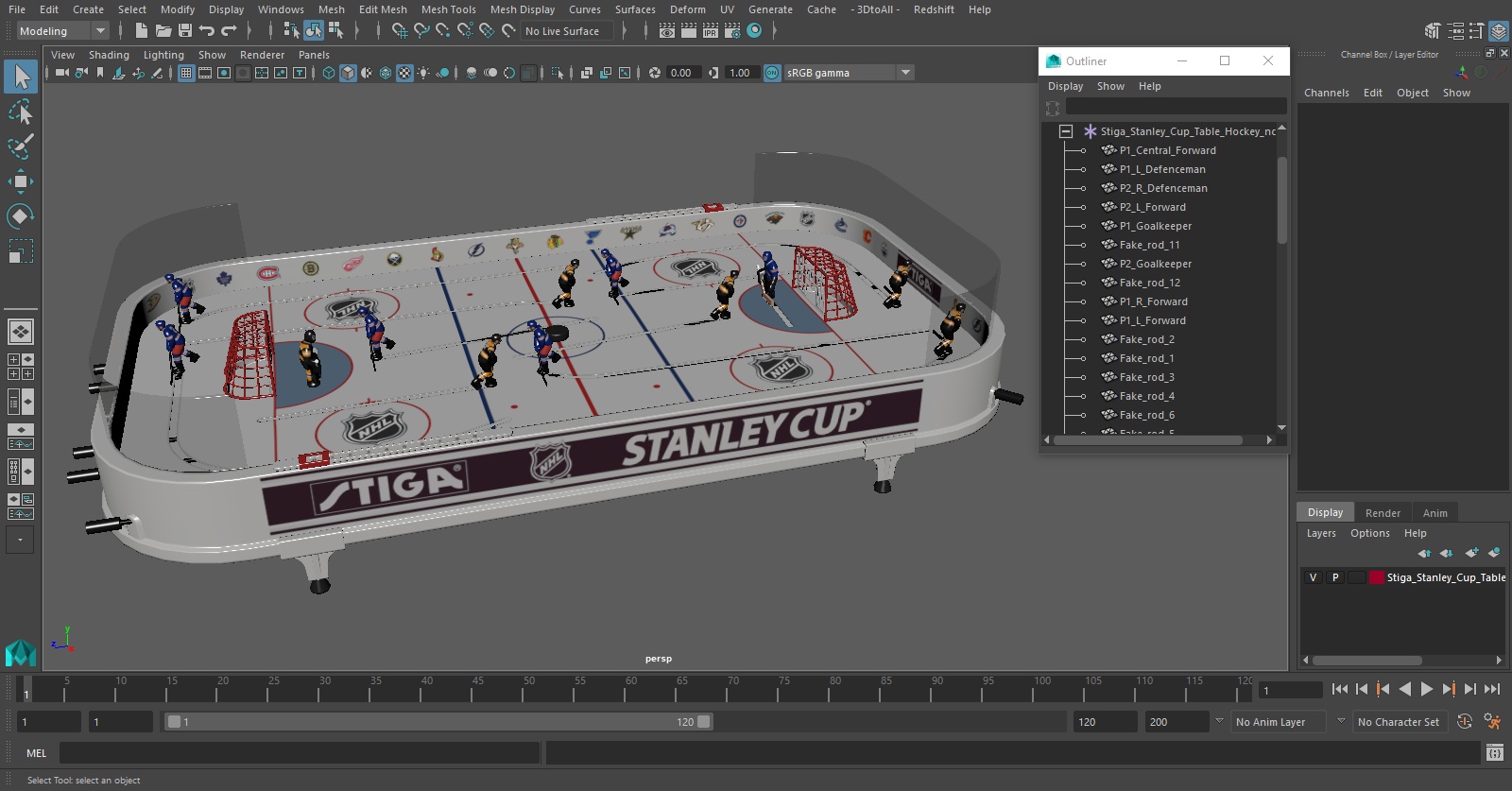The image size is (1512, 791).
Task: Enable snap to point magnet icon
Action: pyautogui.click(x=443, y=31)
